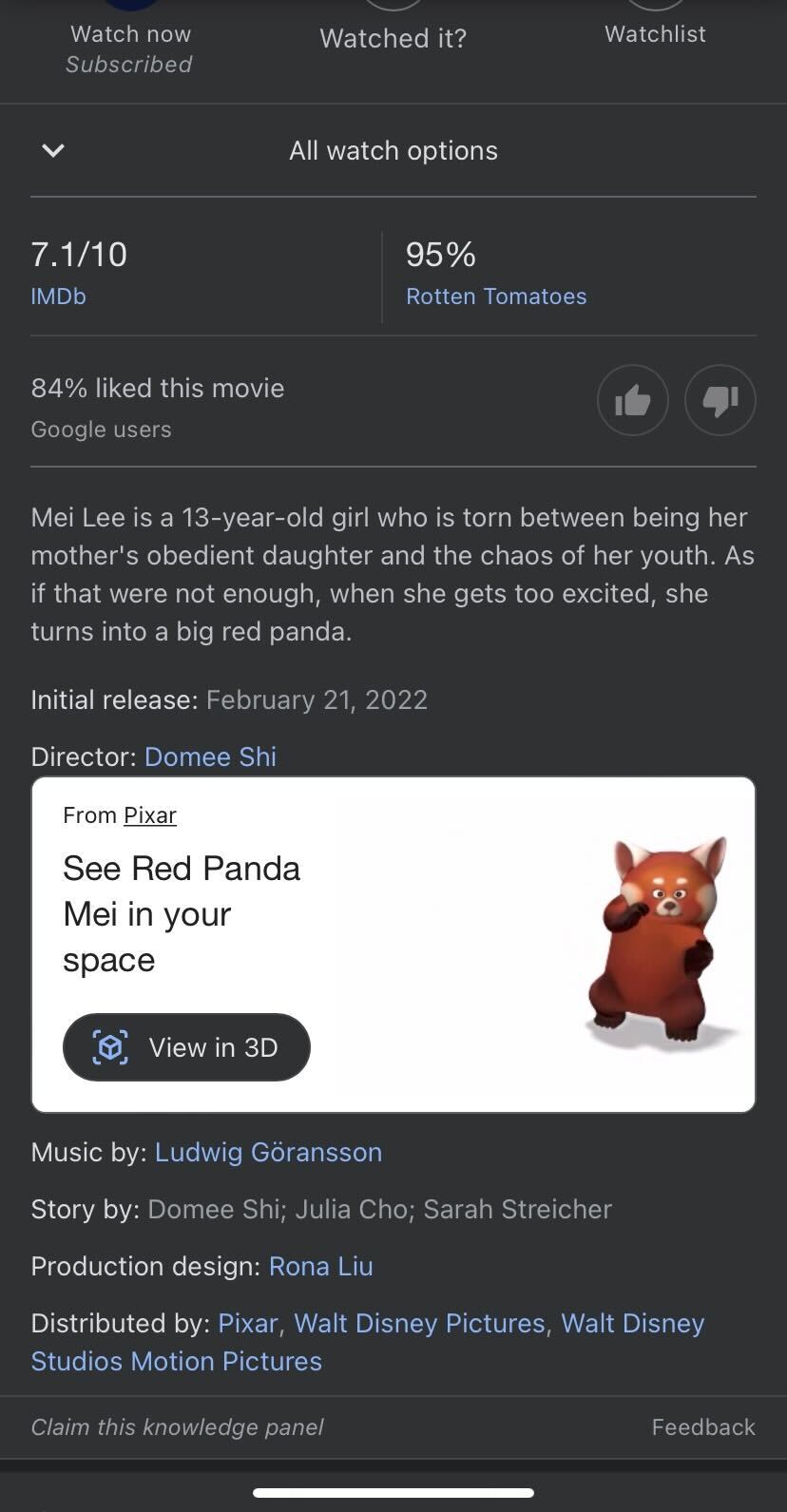Open Walt Disney Pictures distributor link

tap(419, 1323)
